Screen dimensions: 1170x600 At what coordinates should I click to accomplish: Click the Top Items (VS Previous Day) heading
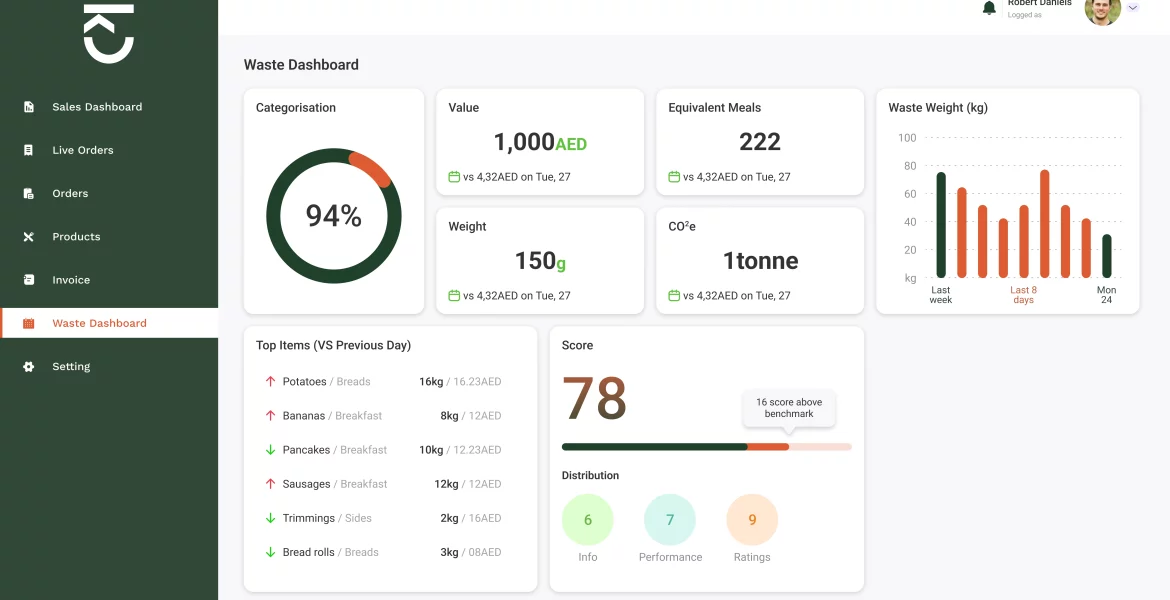tap(334, 346)
